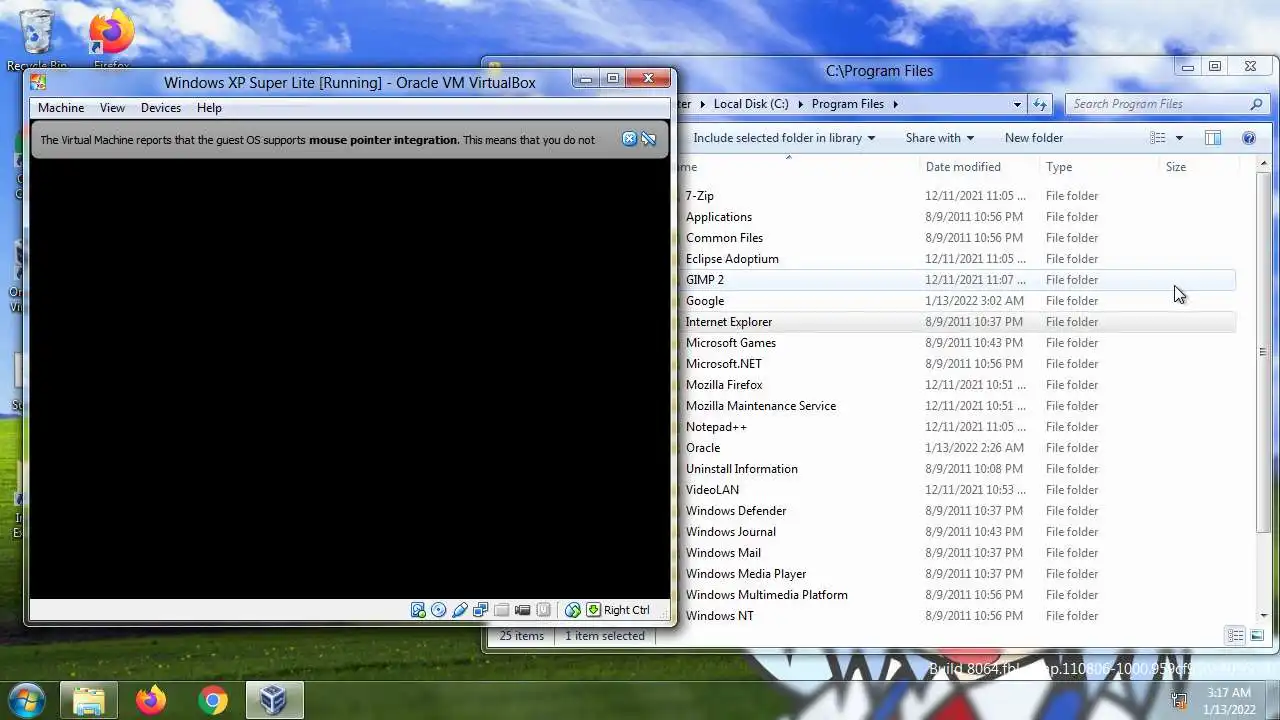Open Explorer help with the question mark icon
Screen dimensions: 1280x720
coord(1248,138)
